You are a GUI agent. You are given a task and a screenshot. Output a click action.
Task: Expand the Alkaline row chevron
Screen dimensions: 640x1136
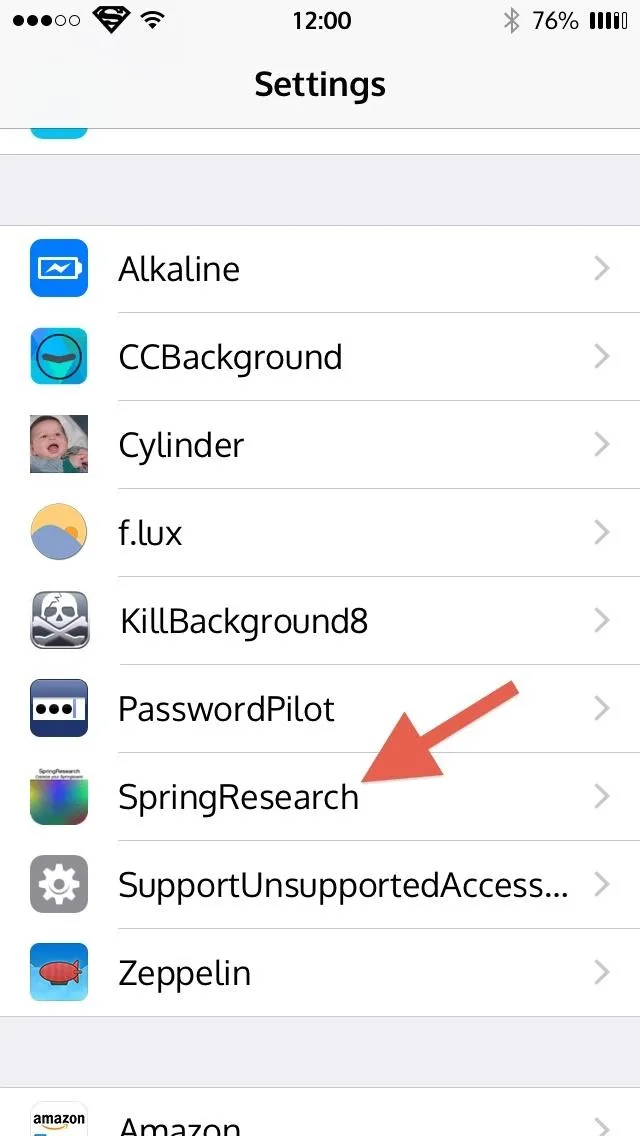pos(602,269)
